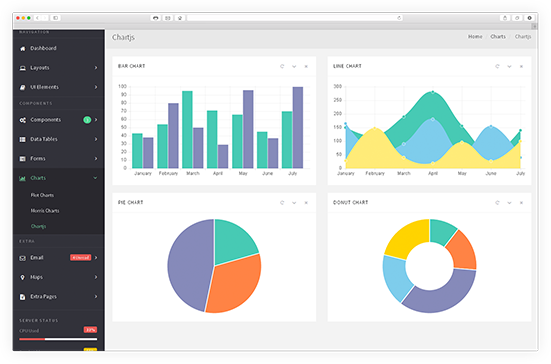This screenshot has width=551, height=364.
Task: Refresh the Bar Chart panel
Action: tap(282, 66)
